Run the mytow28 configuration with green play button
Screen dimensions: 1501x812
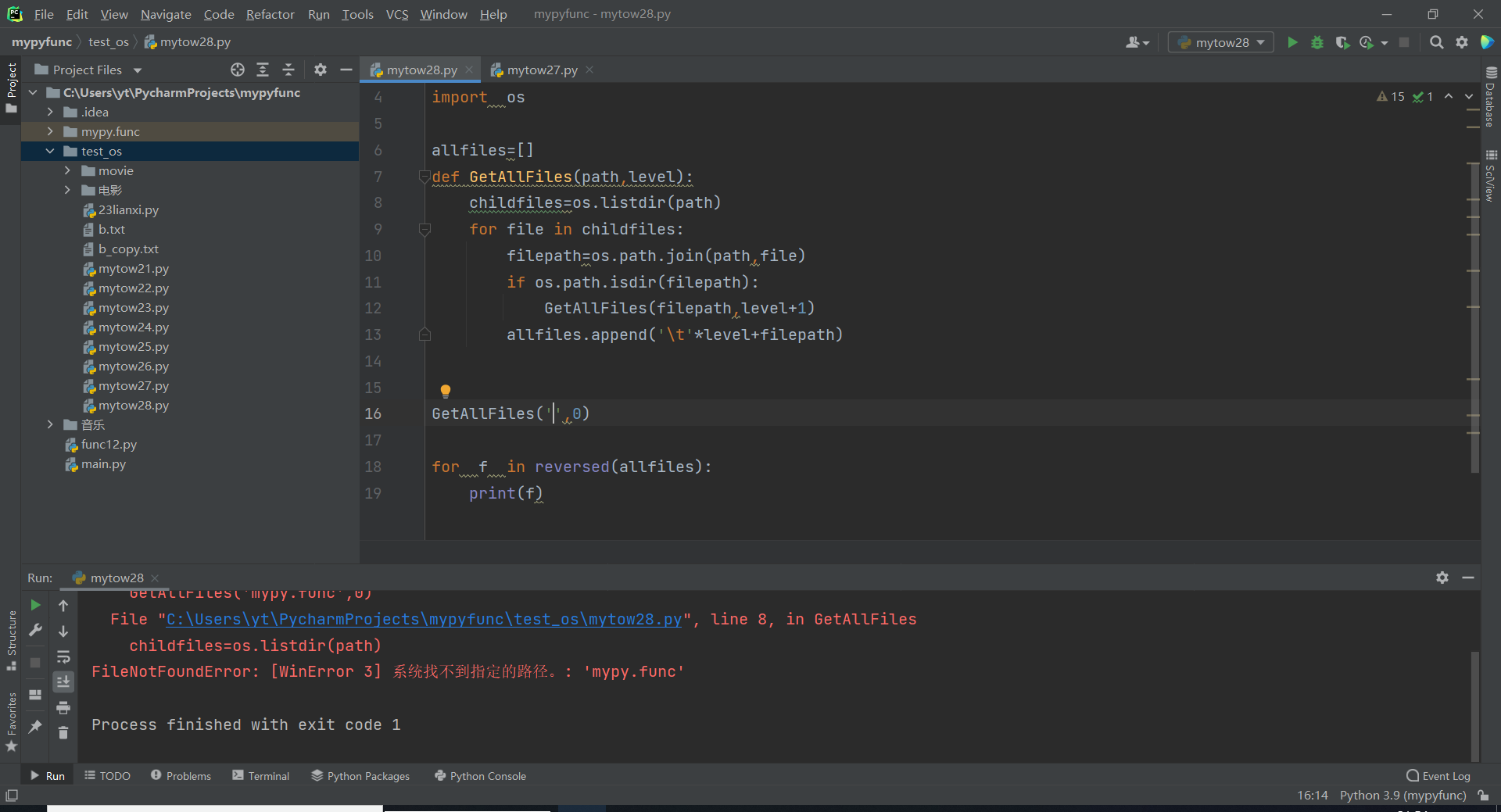click(x=1292, y=42)
